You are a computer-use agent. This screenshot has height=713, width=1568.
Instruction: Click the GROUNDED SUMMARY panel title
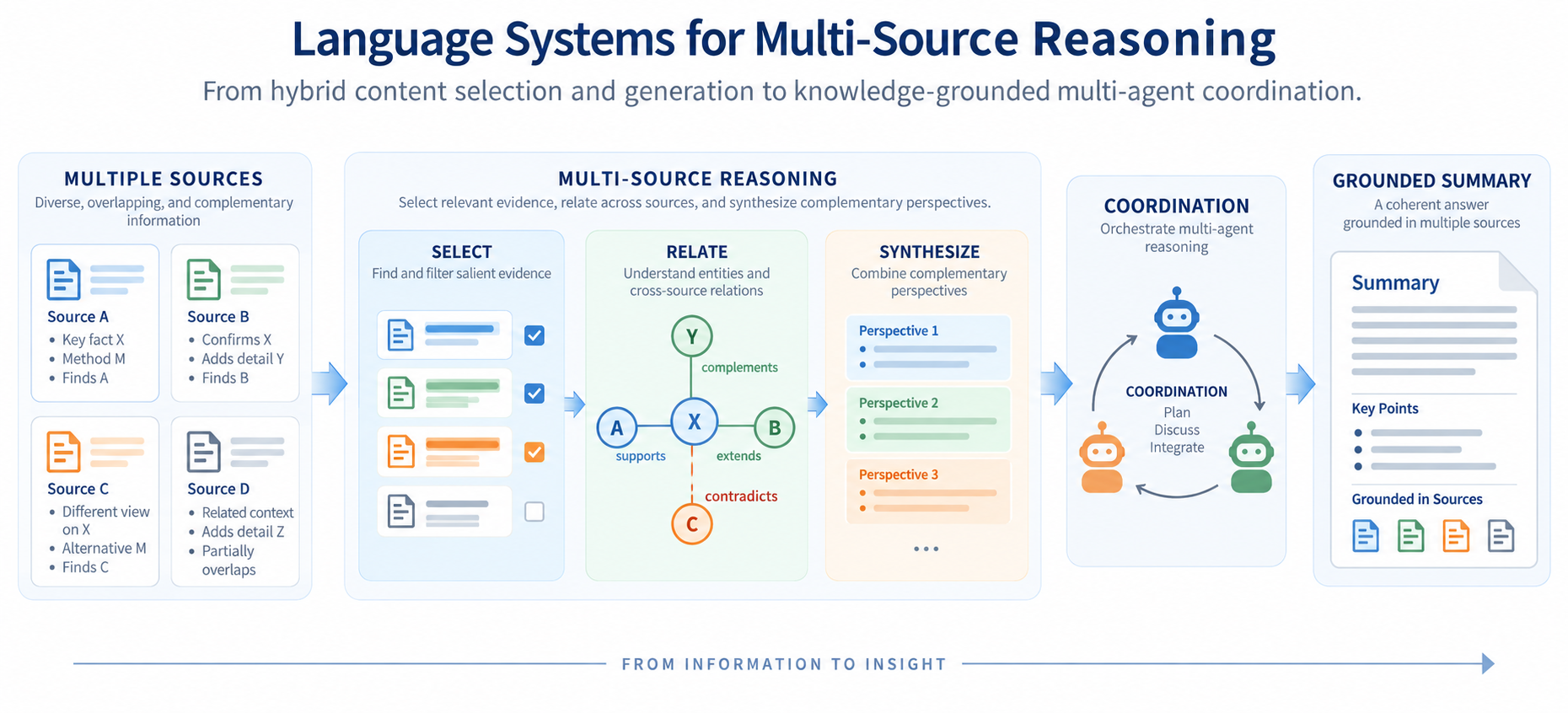1431,181
